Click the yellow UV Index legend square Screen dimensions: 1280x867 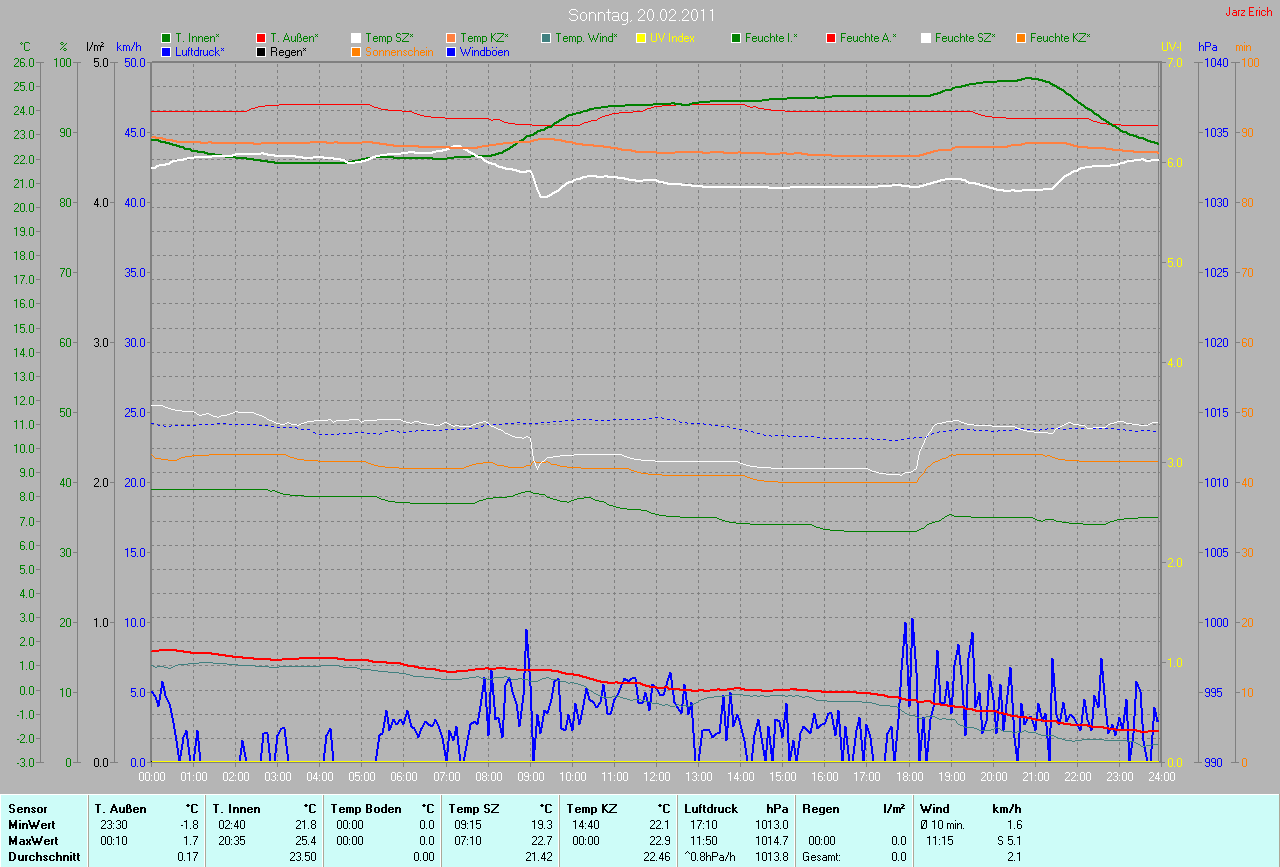642,38
